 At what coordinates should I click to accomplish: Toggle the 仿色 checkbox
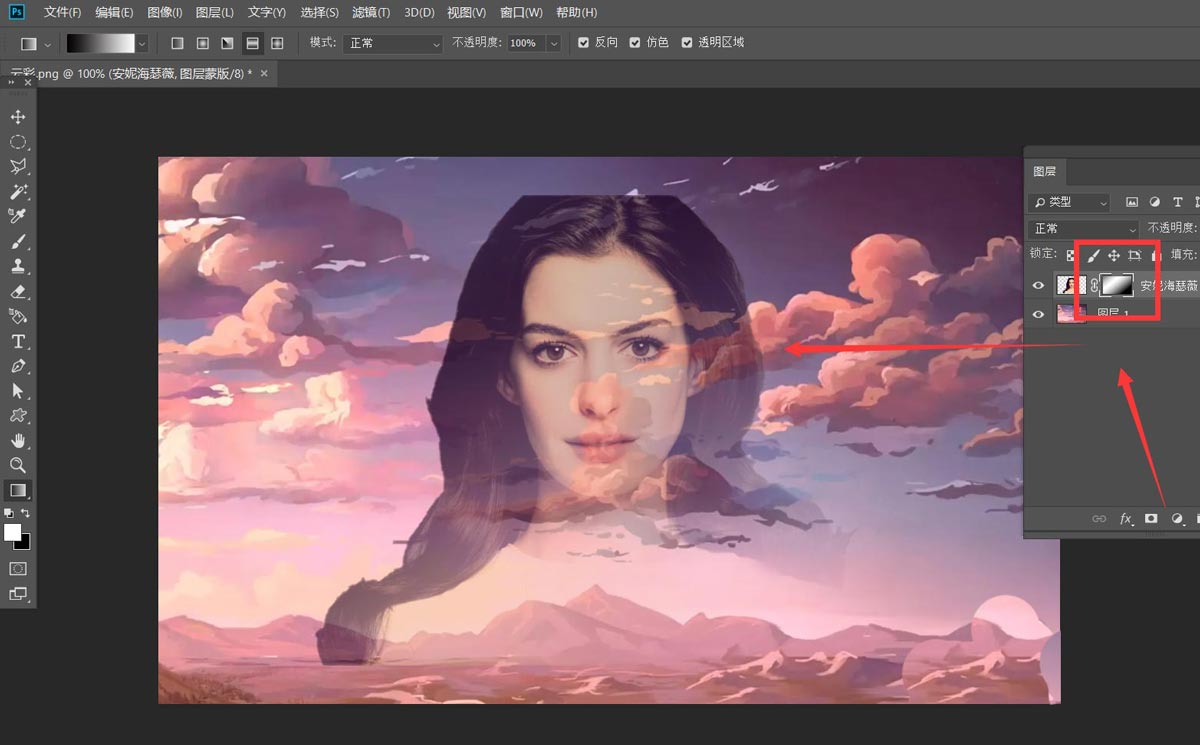[x=635, y=43]
